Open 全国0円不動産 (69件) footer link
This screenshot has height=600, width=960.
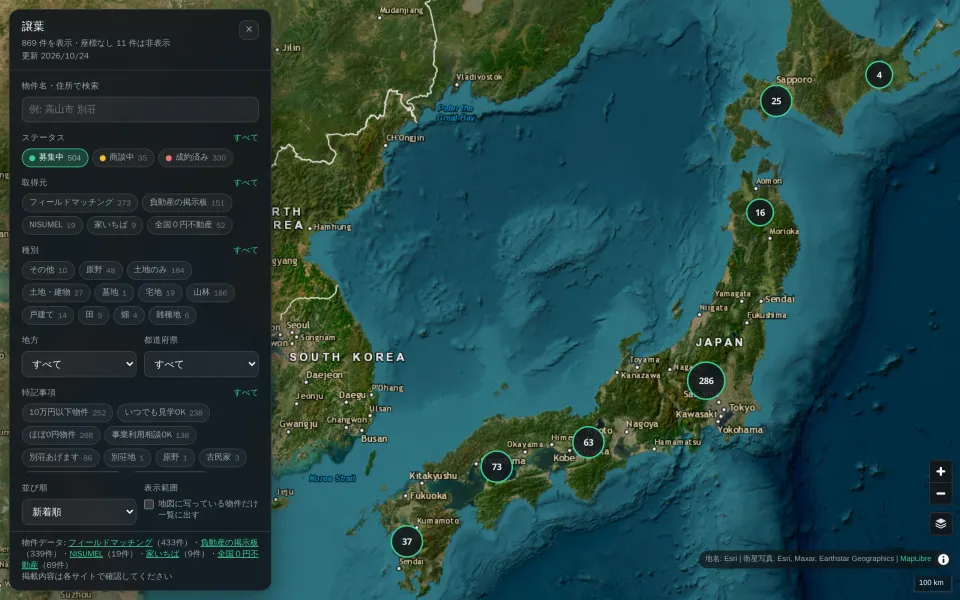point(238,554)
